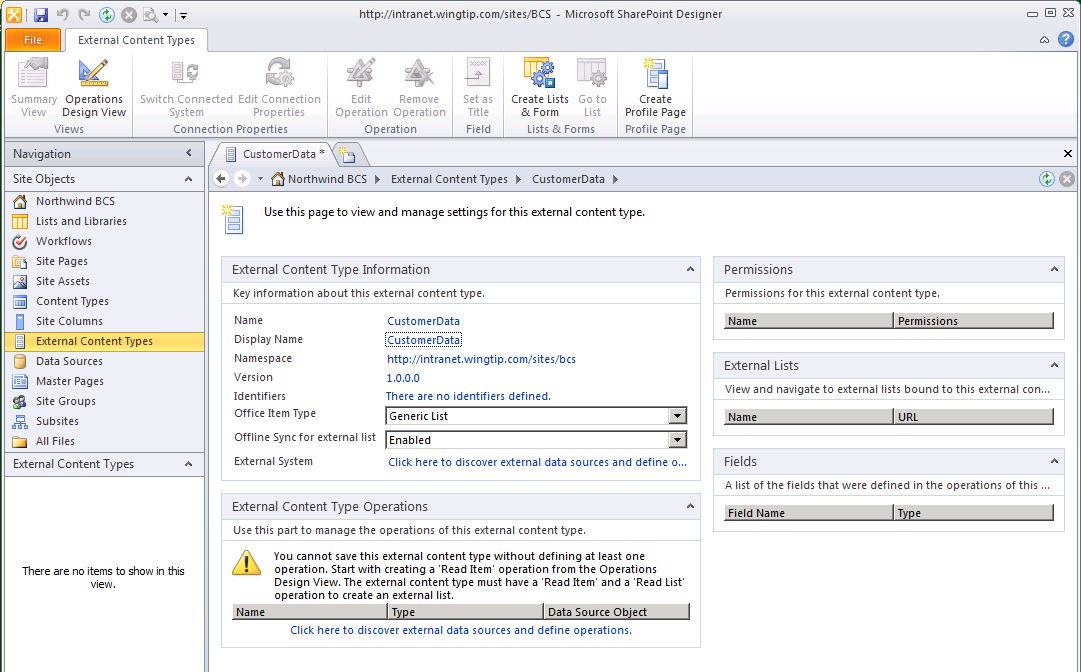Collapse the External Lists panel
Screen dimensions: 1081x672
click(1054, 365)
